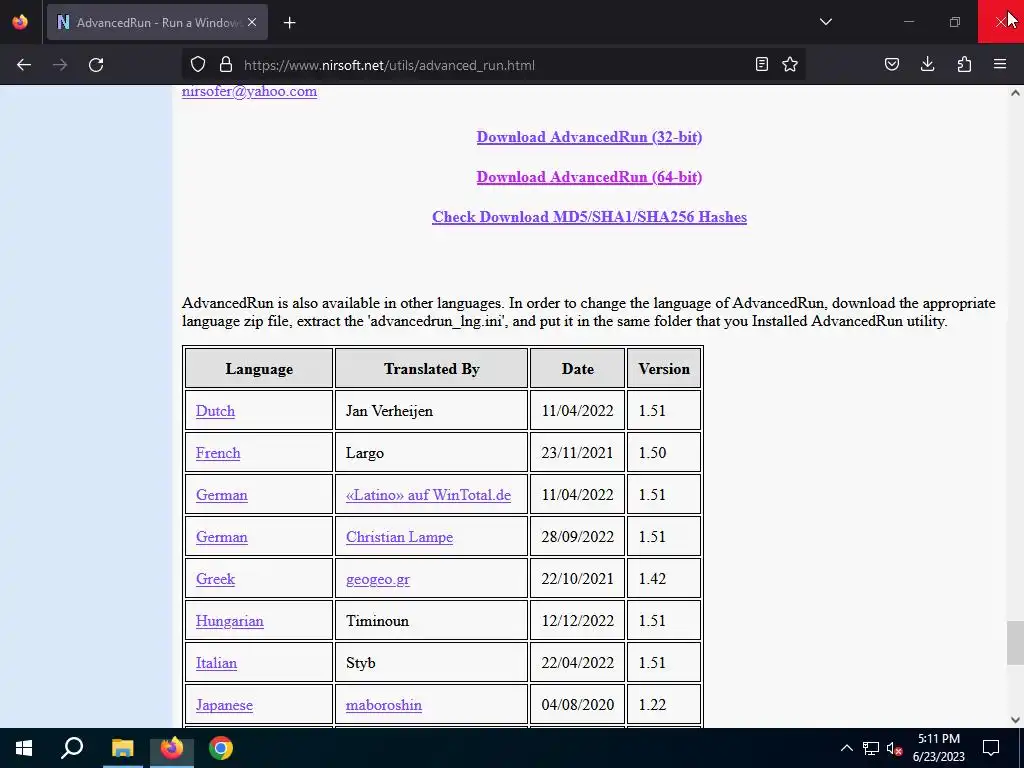Close the AdvancedRun browser tab
The width and height of the screenshot is (1024, 768).
pyautogui.click(x=252, y=22)
